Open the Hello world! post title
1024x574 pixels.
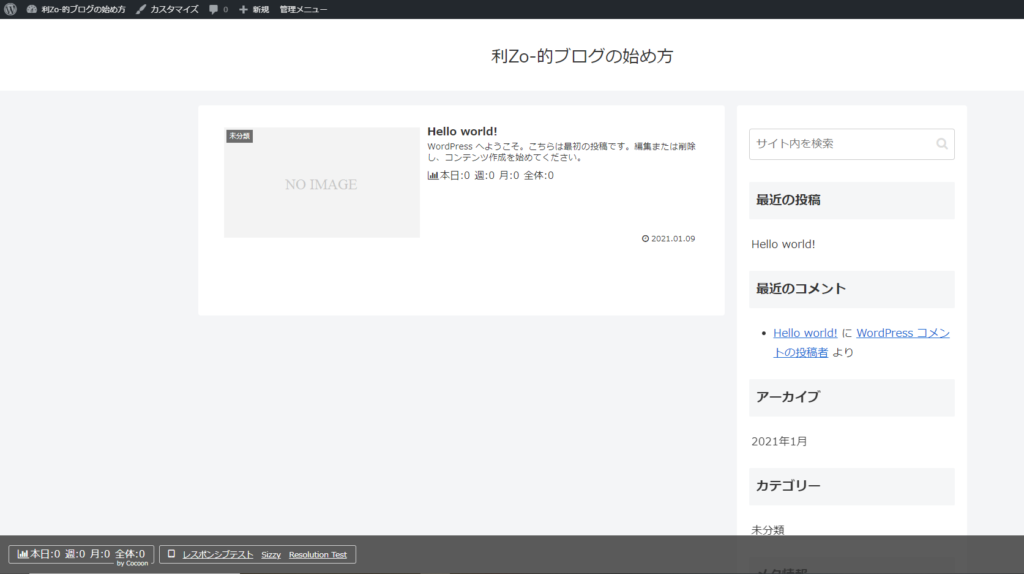pyautogui.click(x=462, y=131)
